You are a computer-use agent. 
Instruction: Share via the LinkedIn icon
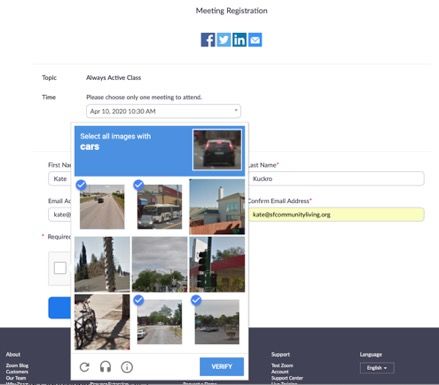(x=239, y=40)
